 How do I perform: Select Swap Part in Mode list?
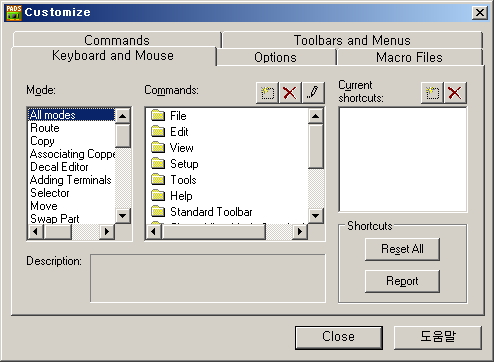point(71,219)
